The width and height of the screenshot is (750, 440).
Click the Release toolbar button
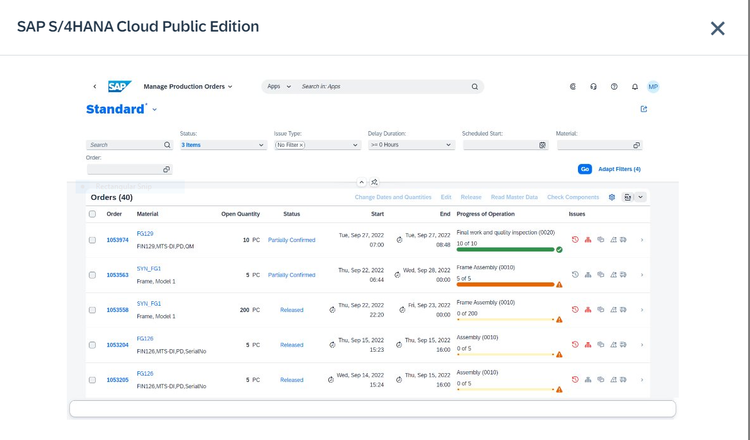coord(471,197)
